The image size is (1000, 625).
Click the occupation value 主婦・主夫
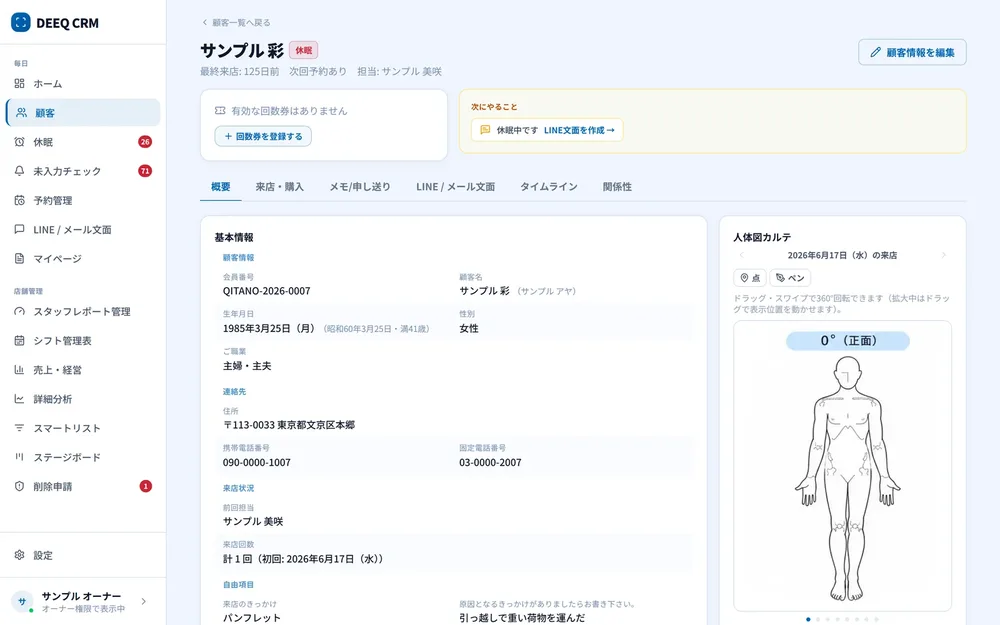(247, 366)
